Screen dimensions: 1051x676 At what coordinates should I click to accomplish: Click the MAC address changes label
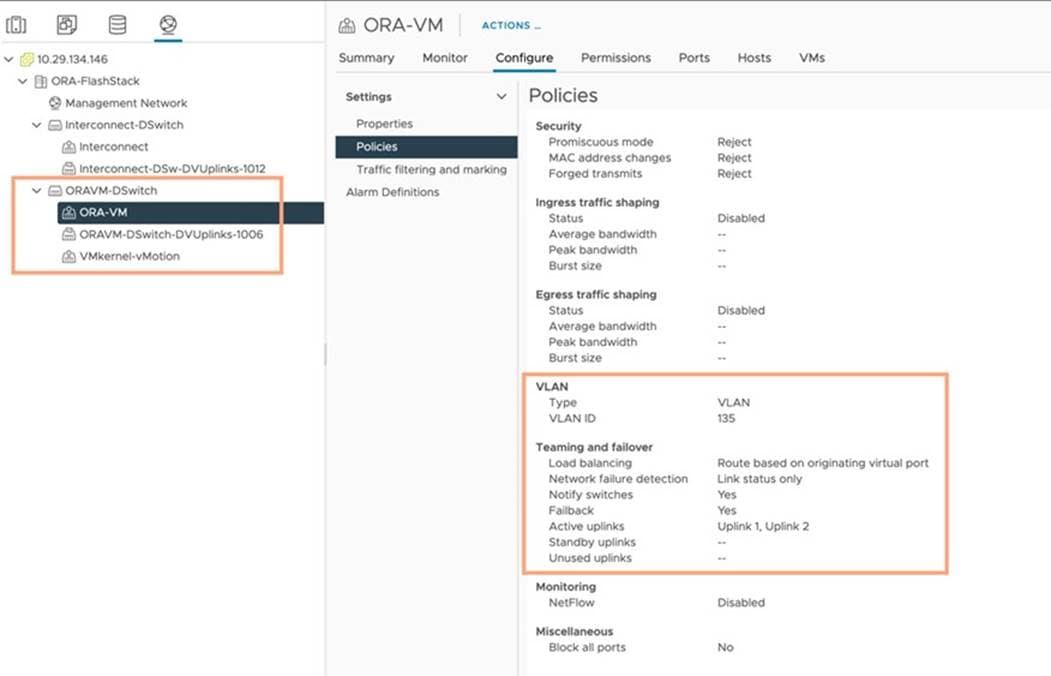click(609, 157)
